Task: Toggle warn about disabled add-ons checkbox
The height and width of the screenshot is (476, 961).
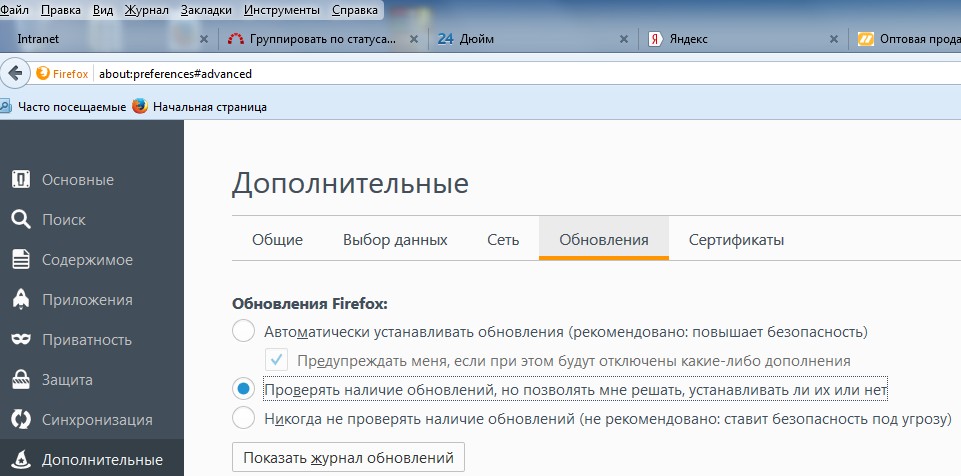Action: click(x=277, y=360)
